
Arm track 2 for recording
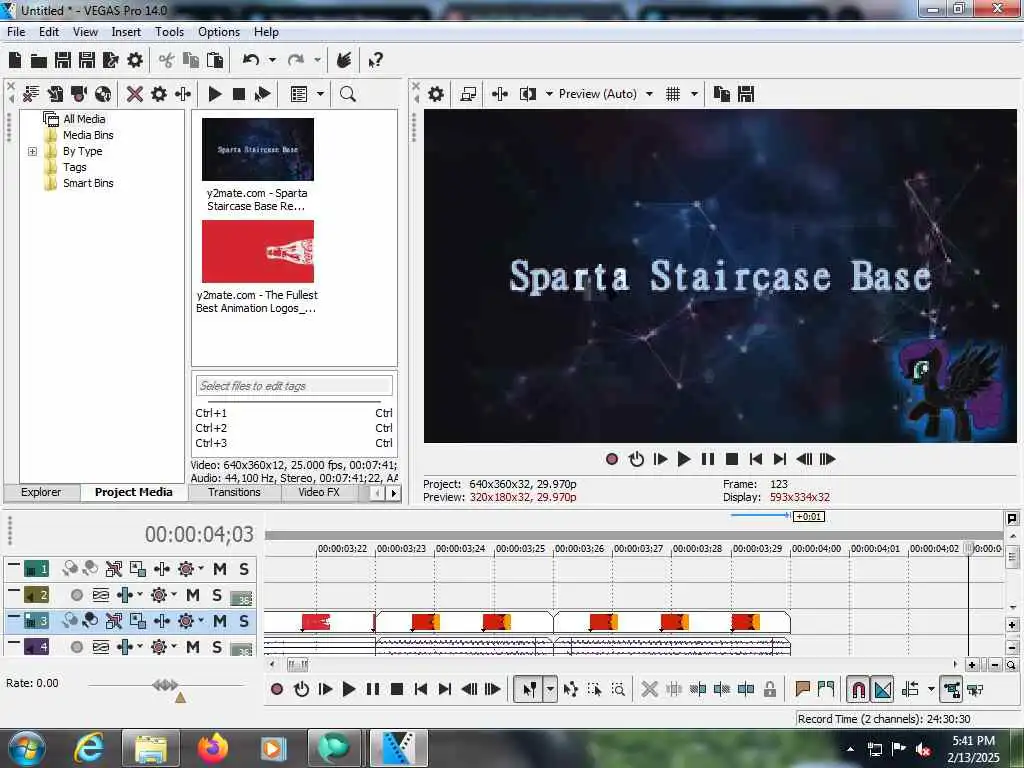tap(77, 595)
